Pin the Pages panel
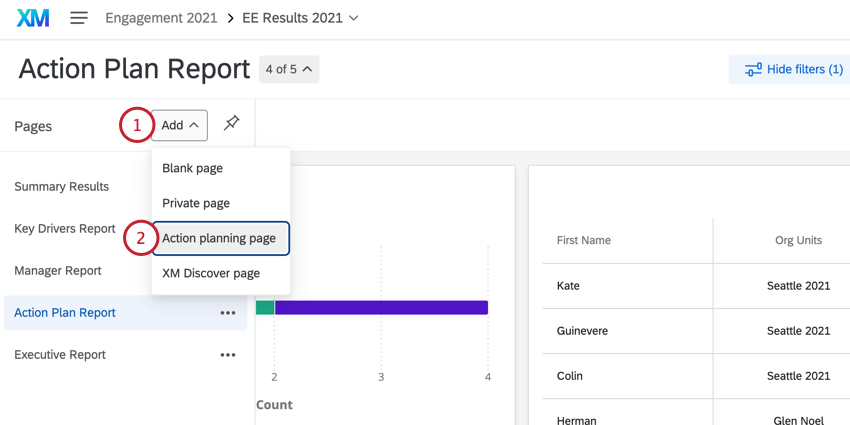The height and width of the screenshot is (425, 850). tap(231, 123)
